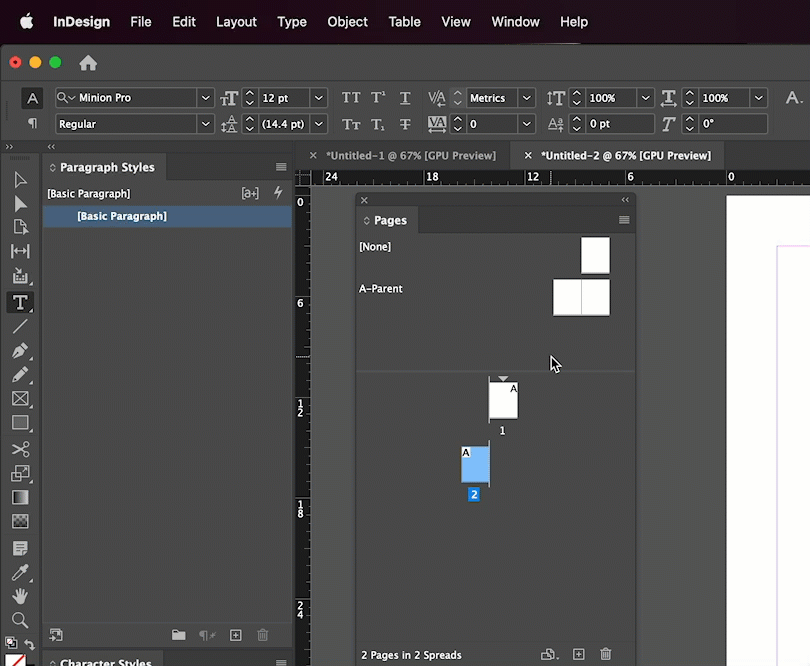Open the leading 14.4 pt dropdown
This screenshot has height=666, width=810.
pyautogui.click(x=319, y=124)
